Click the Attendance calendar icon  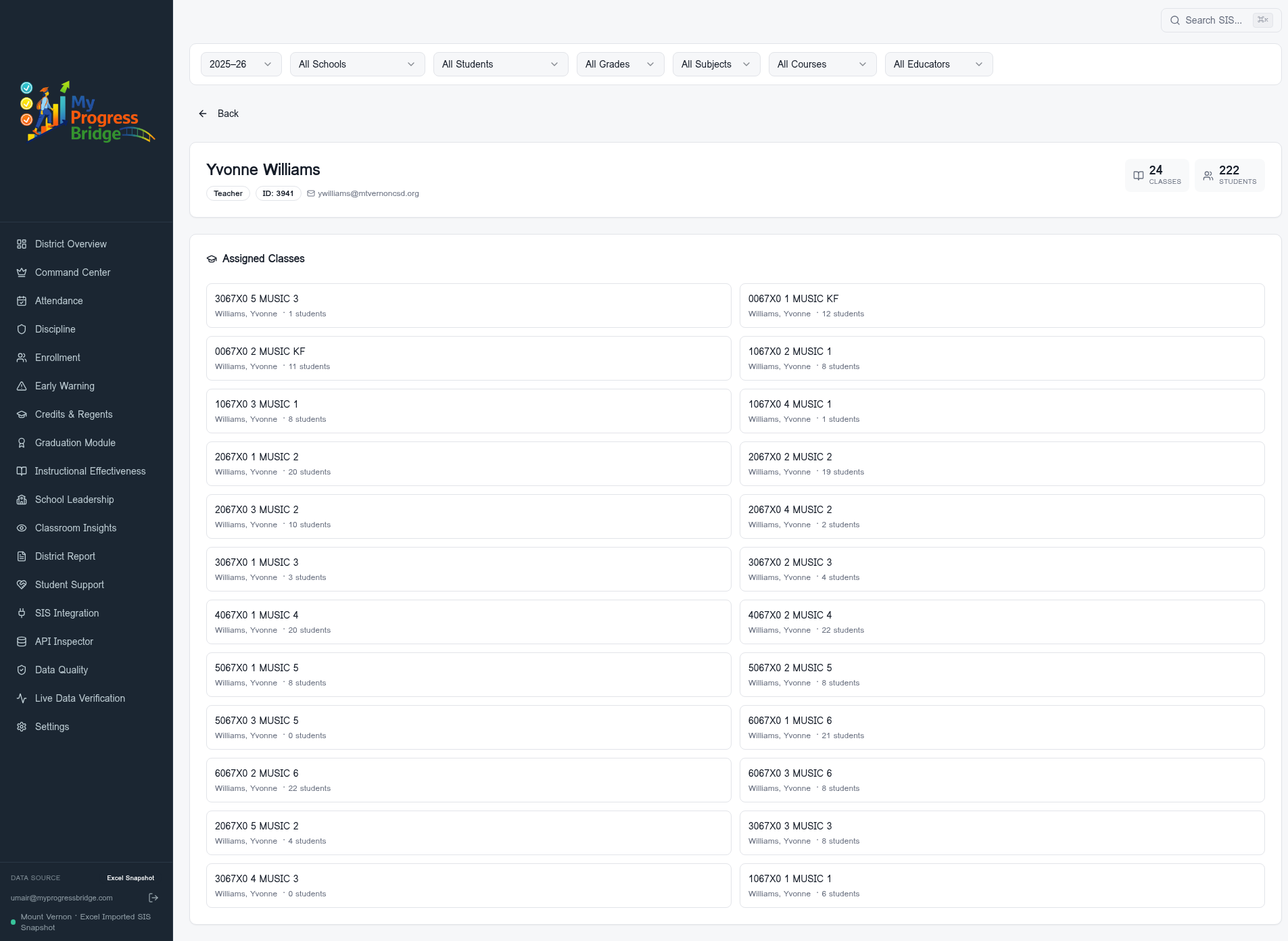tap(22, 301)
